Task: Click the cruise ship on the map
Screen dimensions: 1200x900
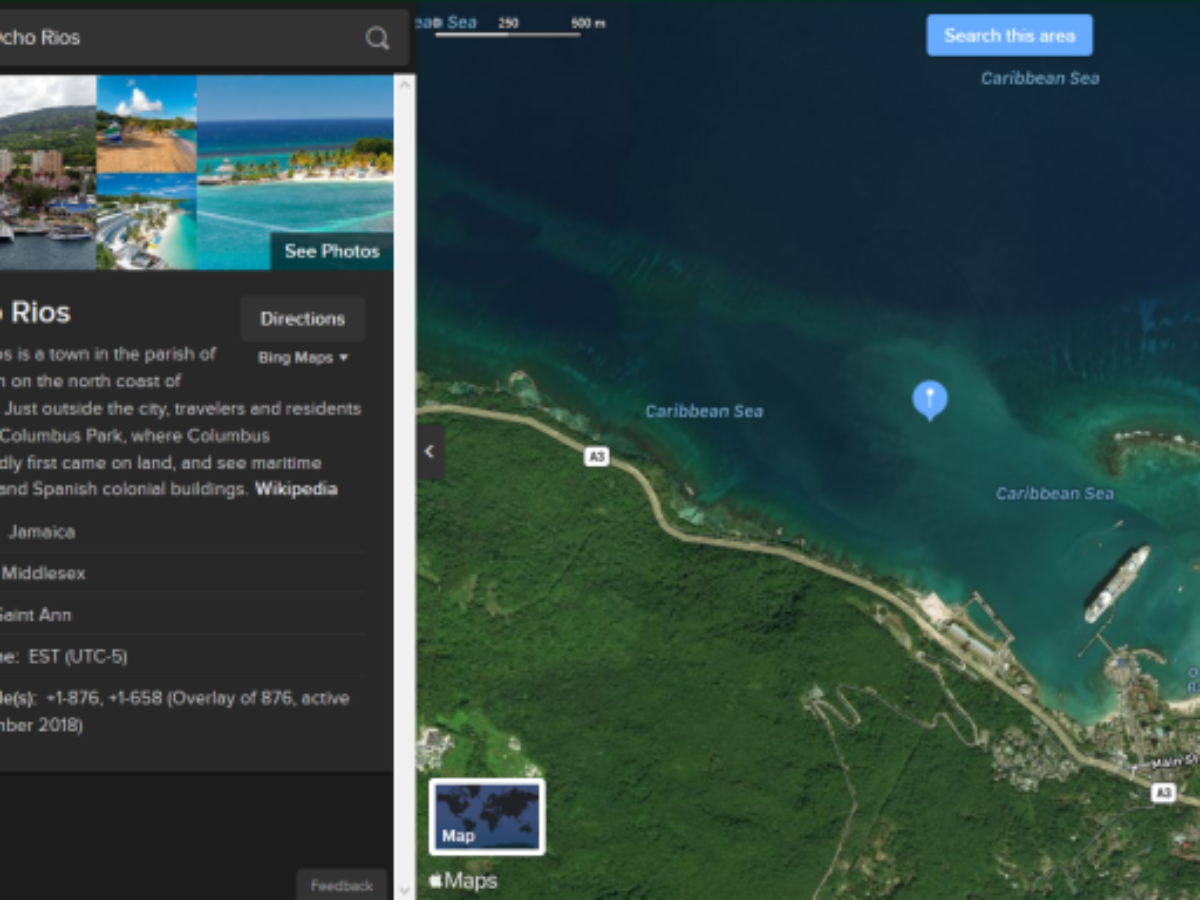Action: click(1117, 584)
